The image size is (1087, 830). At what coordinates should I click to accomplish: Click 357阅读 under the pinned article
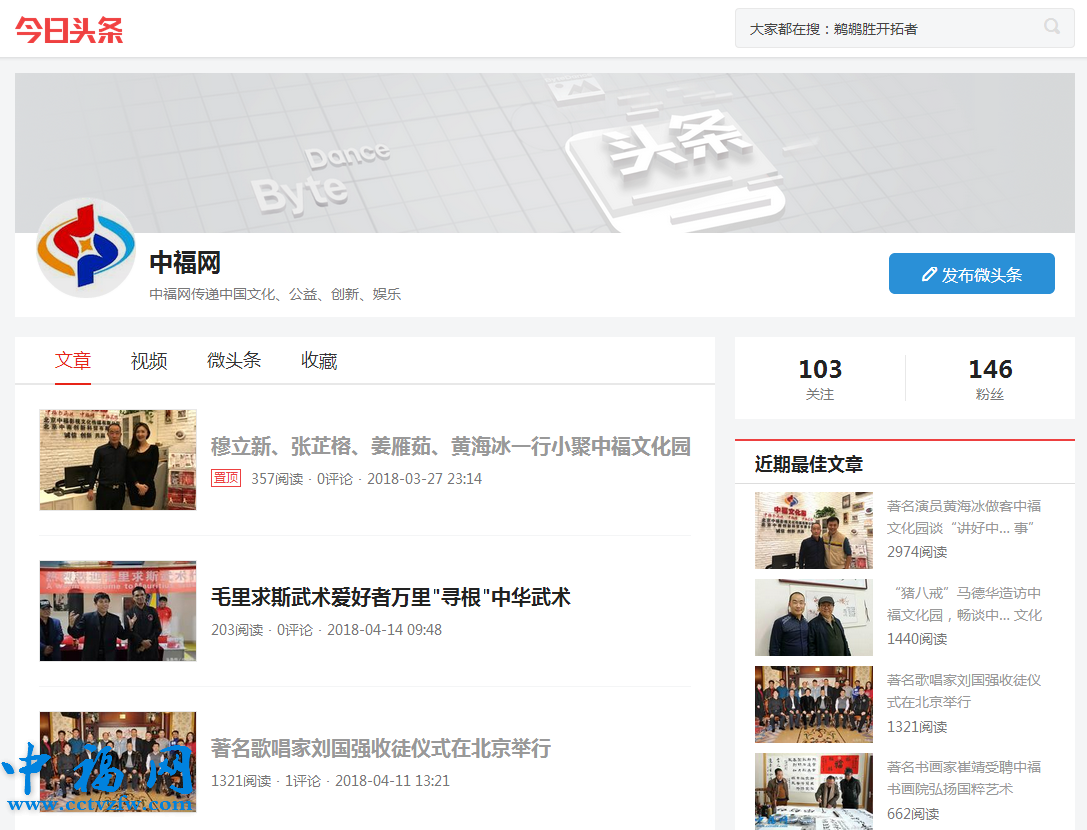(277, 478)
